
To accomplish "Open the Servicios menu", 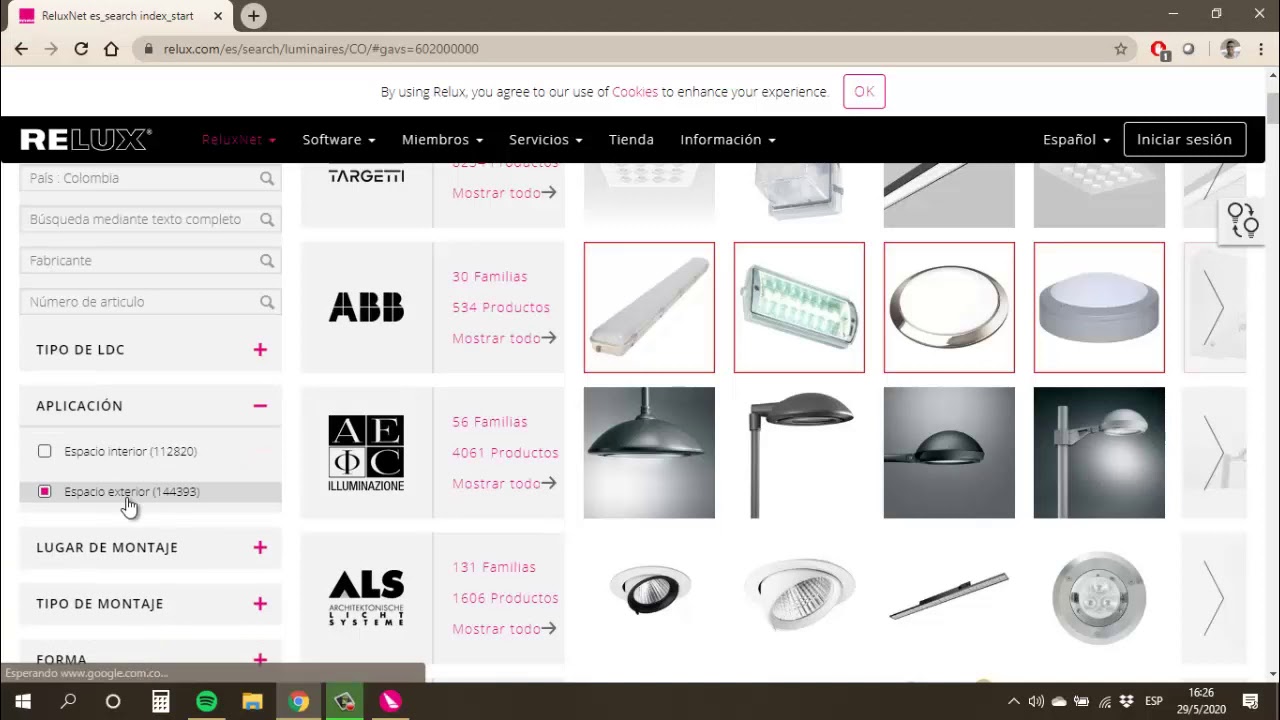I will coord(546,140).
